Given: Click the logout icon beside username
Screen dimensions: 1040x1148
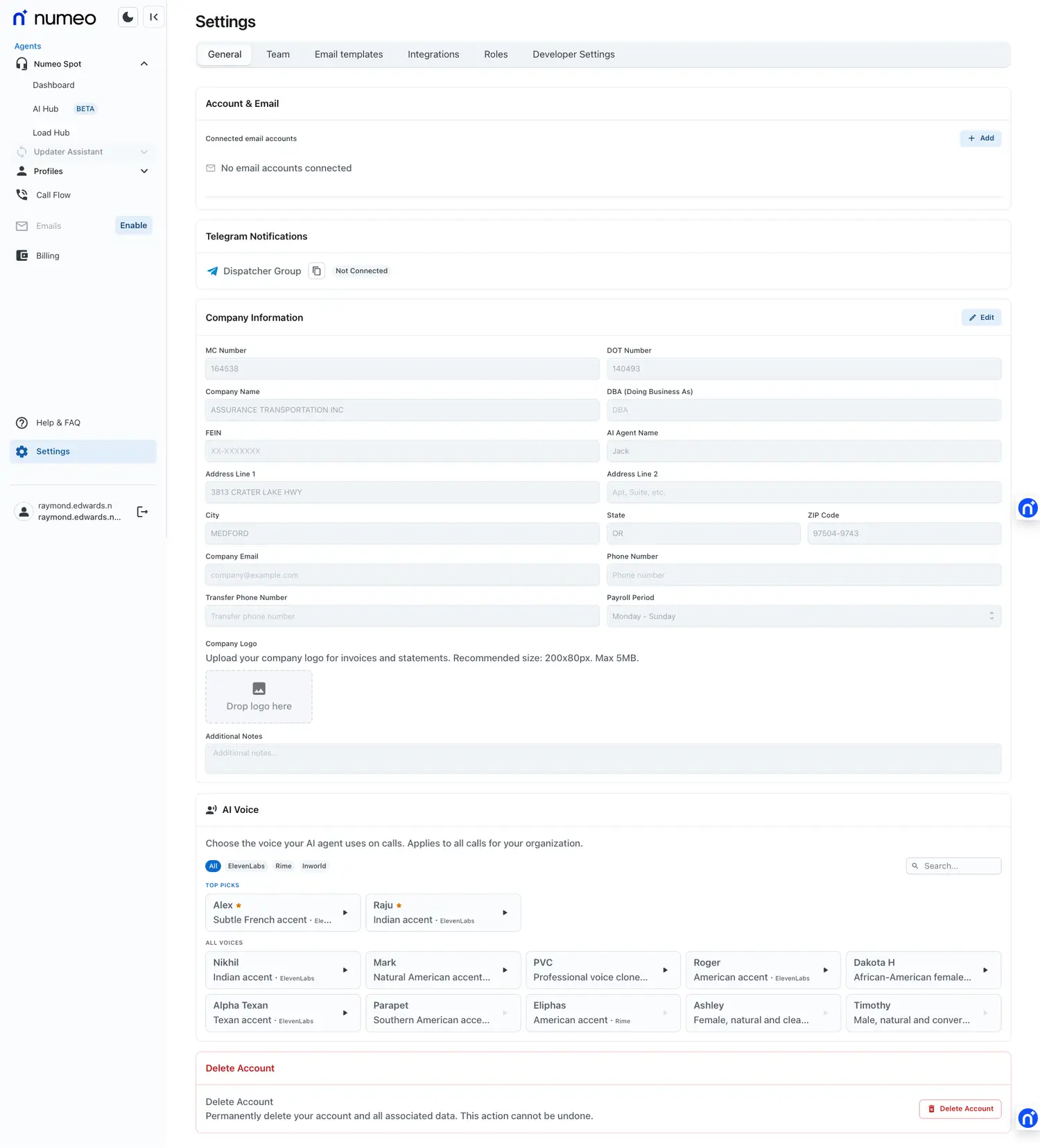Looking at the screenshot, I should pos(142,512).
